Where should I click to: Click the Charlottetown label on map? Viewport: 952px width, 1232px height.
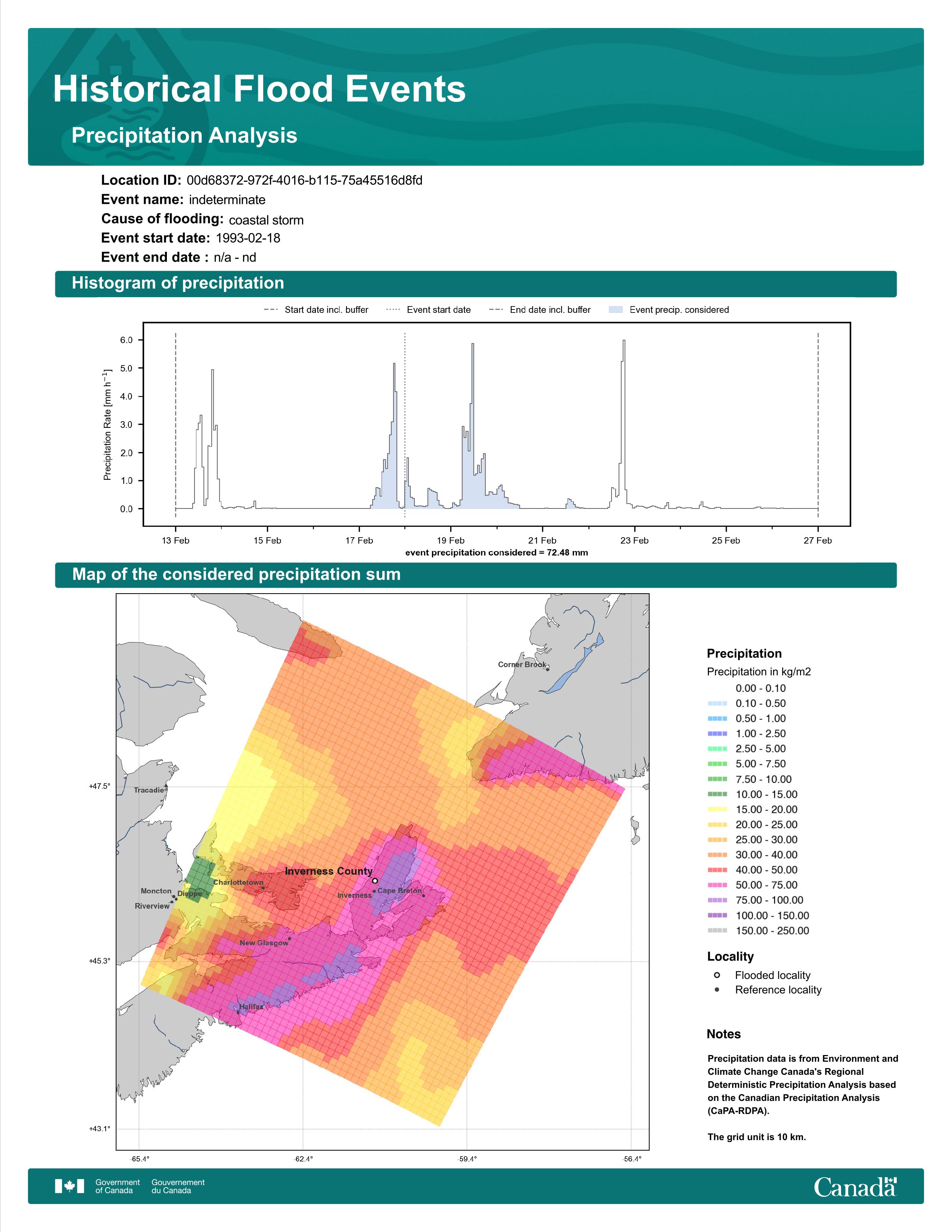[238, 882]
